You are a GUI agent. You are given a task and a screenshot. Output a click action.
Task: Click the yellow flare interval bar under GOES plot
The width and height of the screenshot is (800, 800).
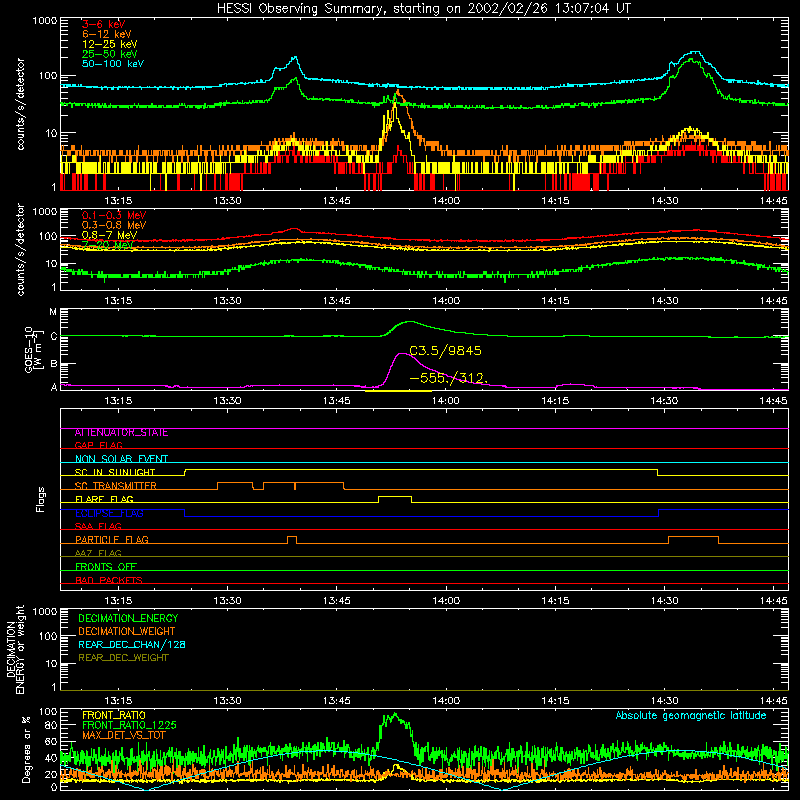[x=398, y=391]
